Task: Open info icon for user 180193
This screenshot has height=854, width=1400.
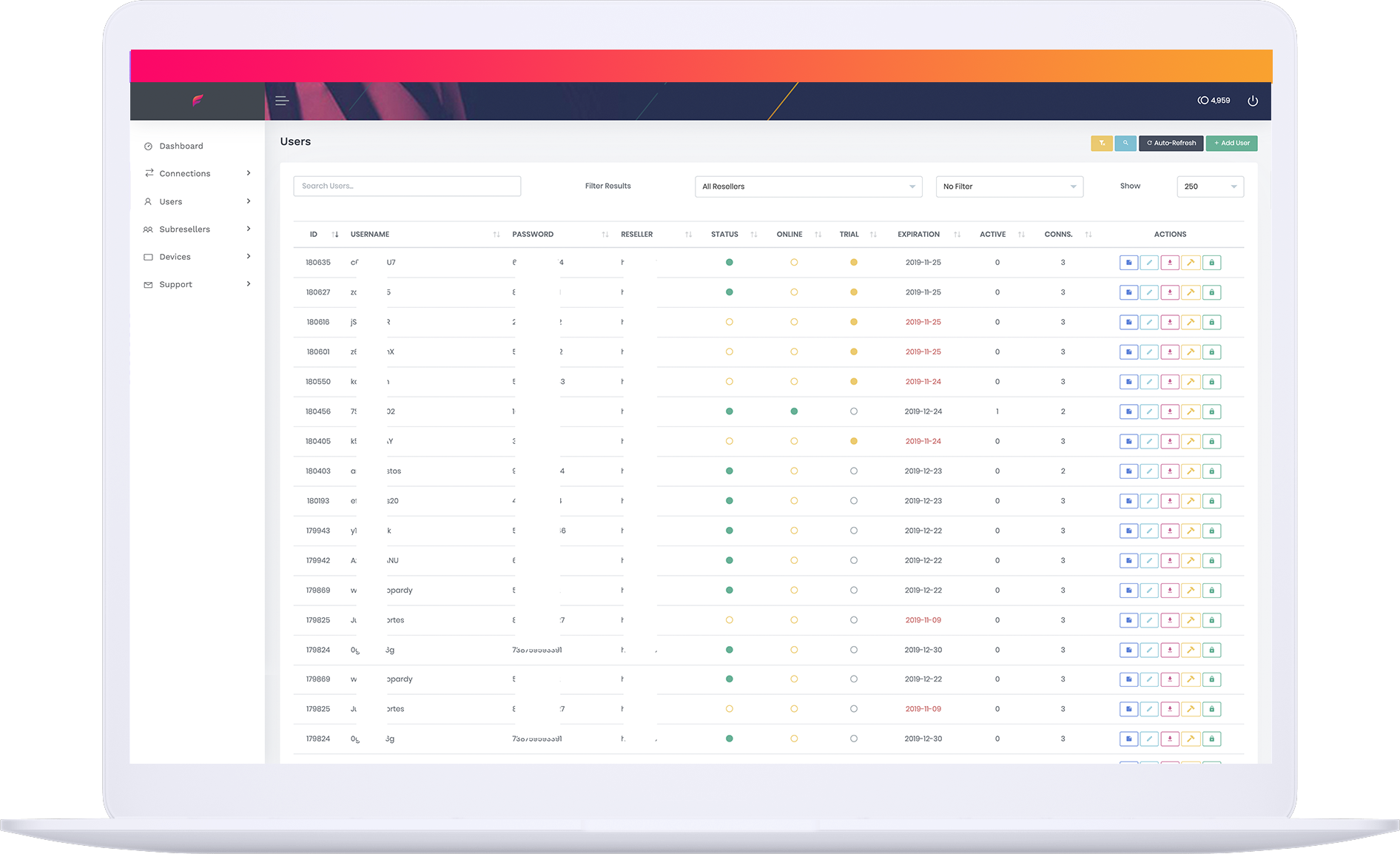Action: [x=1128, y=501]
